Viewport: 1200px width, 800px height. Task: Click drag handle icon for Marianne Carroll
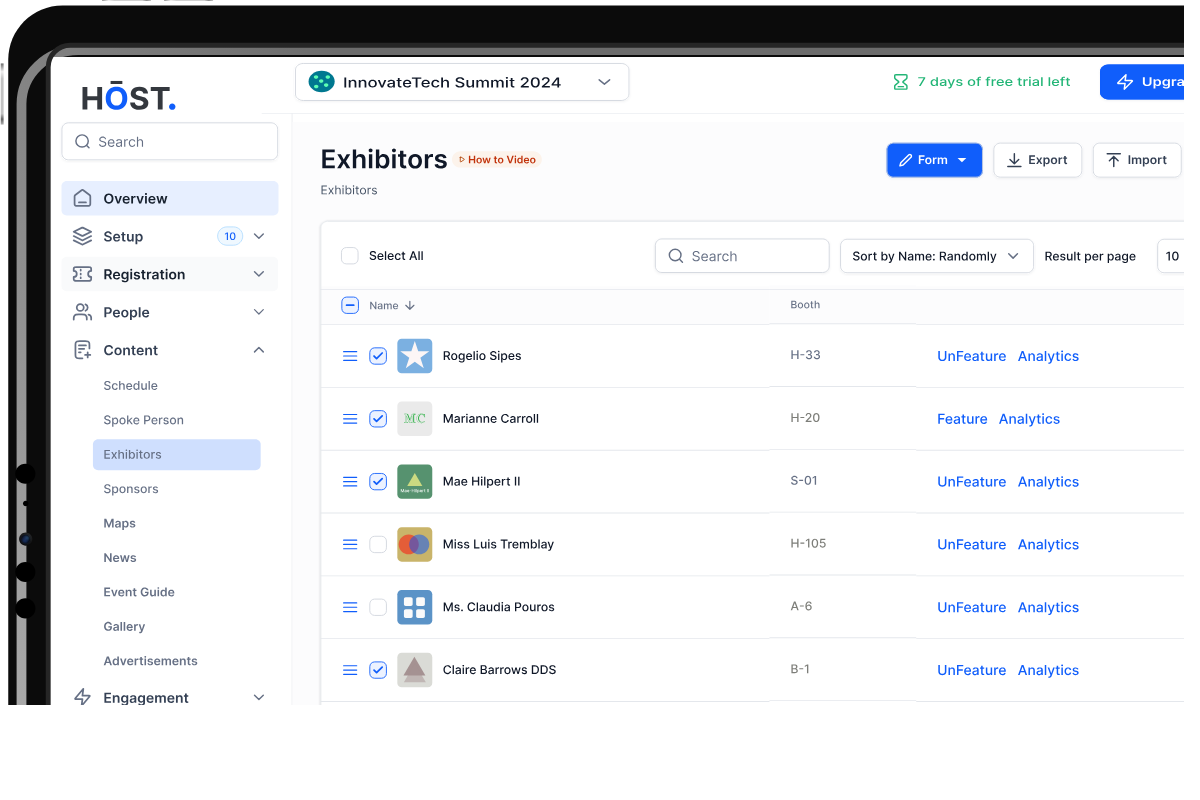(350, 419)
